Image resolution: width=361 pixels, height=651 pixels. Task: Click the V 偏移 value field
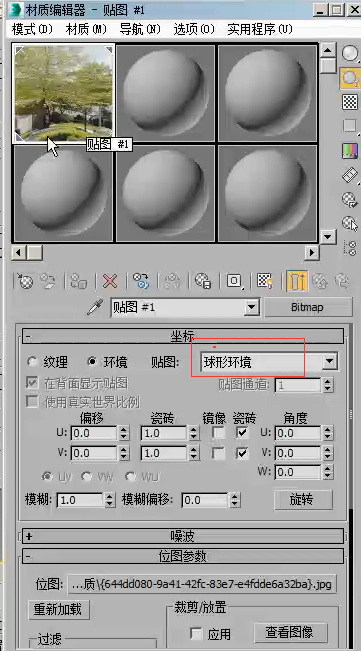(x=94, y=453)
